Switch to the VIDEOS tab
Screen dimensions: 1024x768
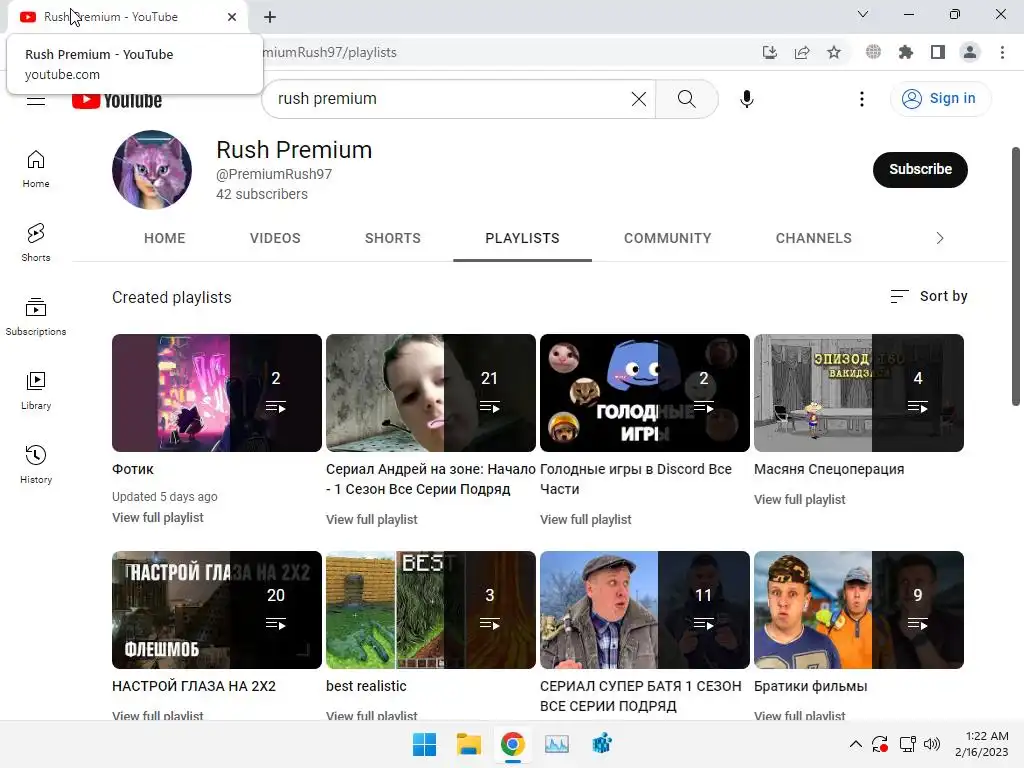pyautogui.click(x=275, y=238)
